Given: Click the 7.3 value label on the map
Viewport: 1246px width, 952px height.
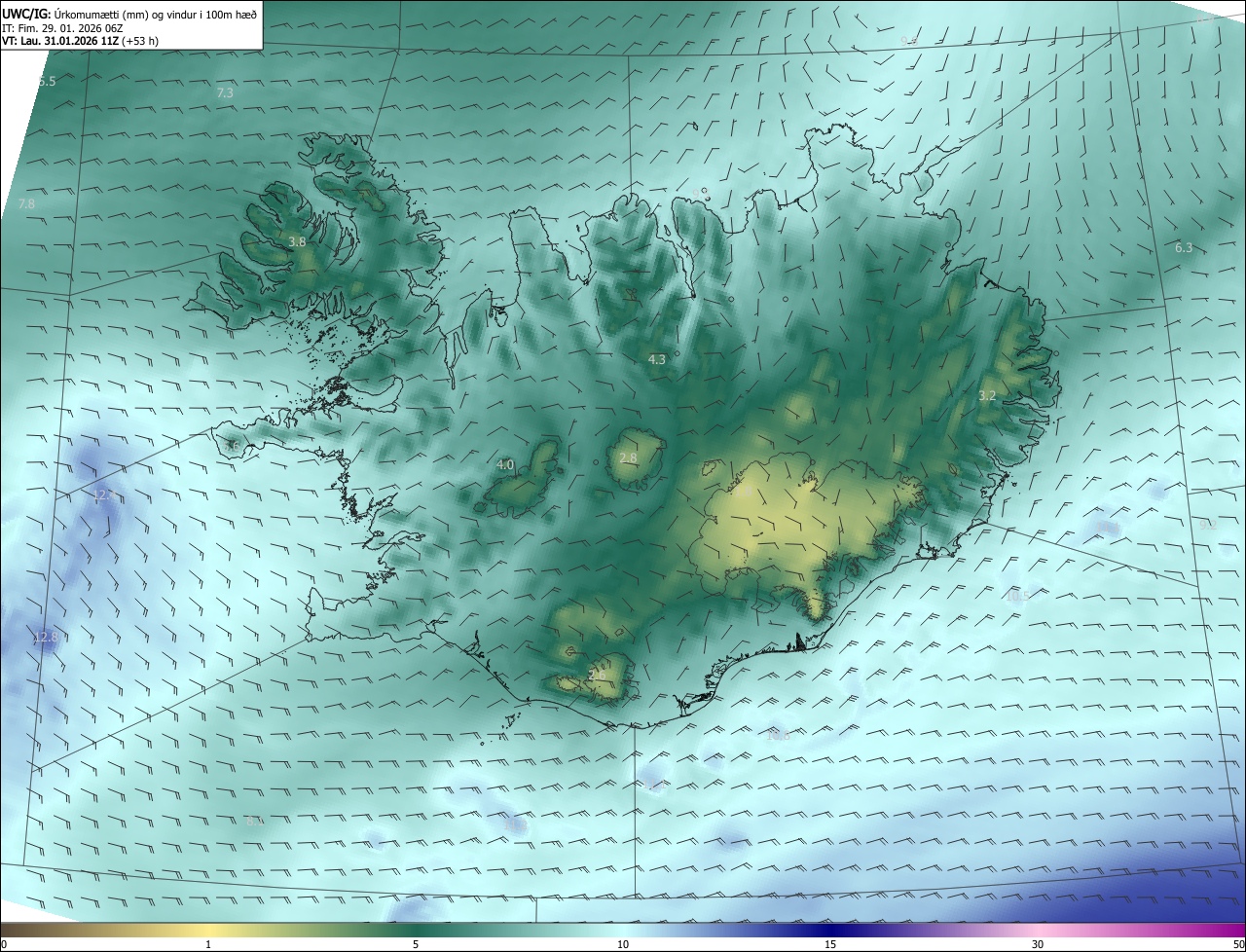Looking at the screenshot, I should [225, 92].
